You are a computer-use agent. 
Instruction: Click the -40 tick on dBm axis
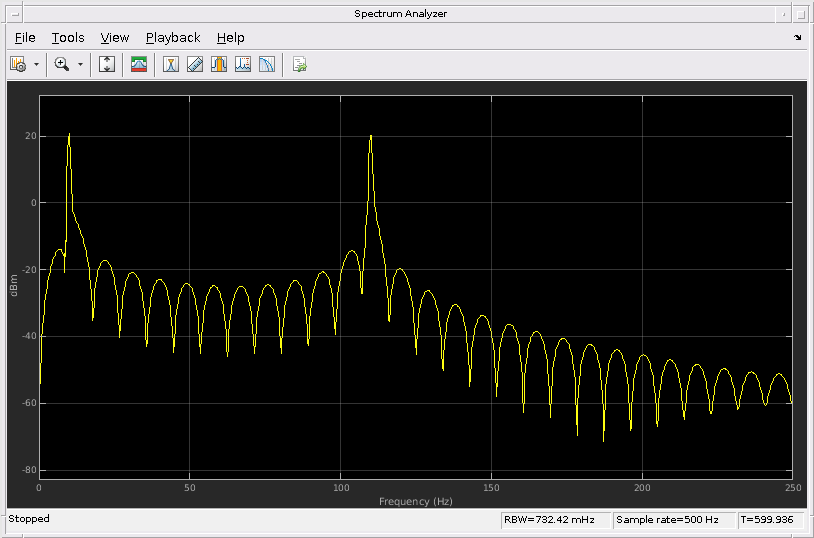click(29, 336)
